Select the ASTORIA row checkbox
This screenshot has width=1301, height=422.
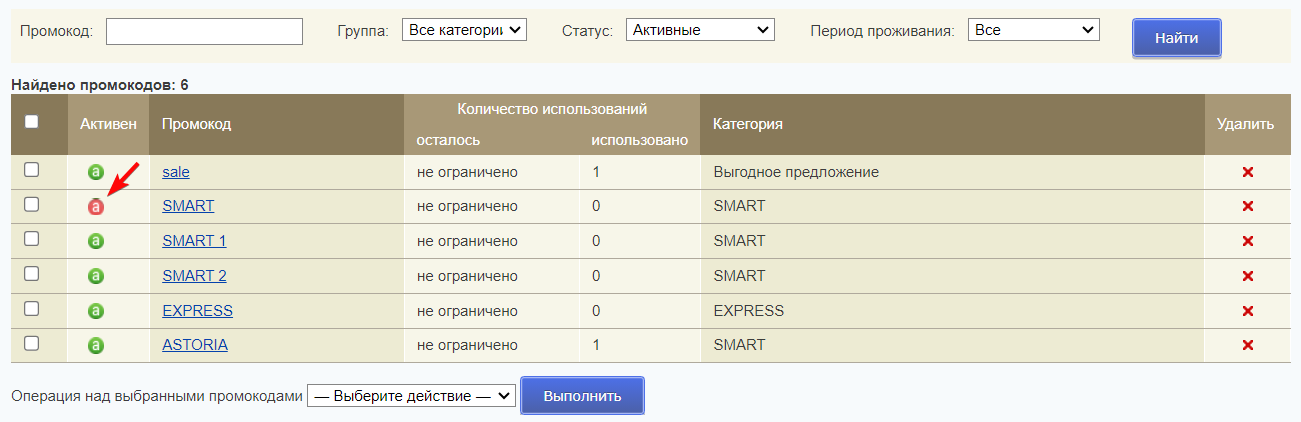31,343
